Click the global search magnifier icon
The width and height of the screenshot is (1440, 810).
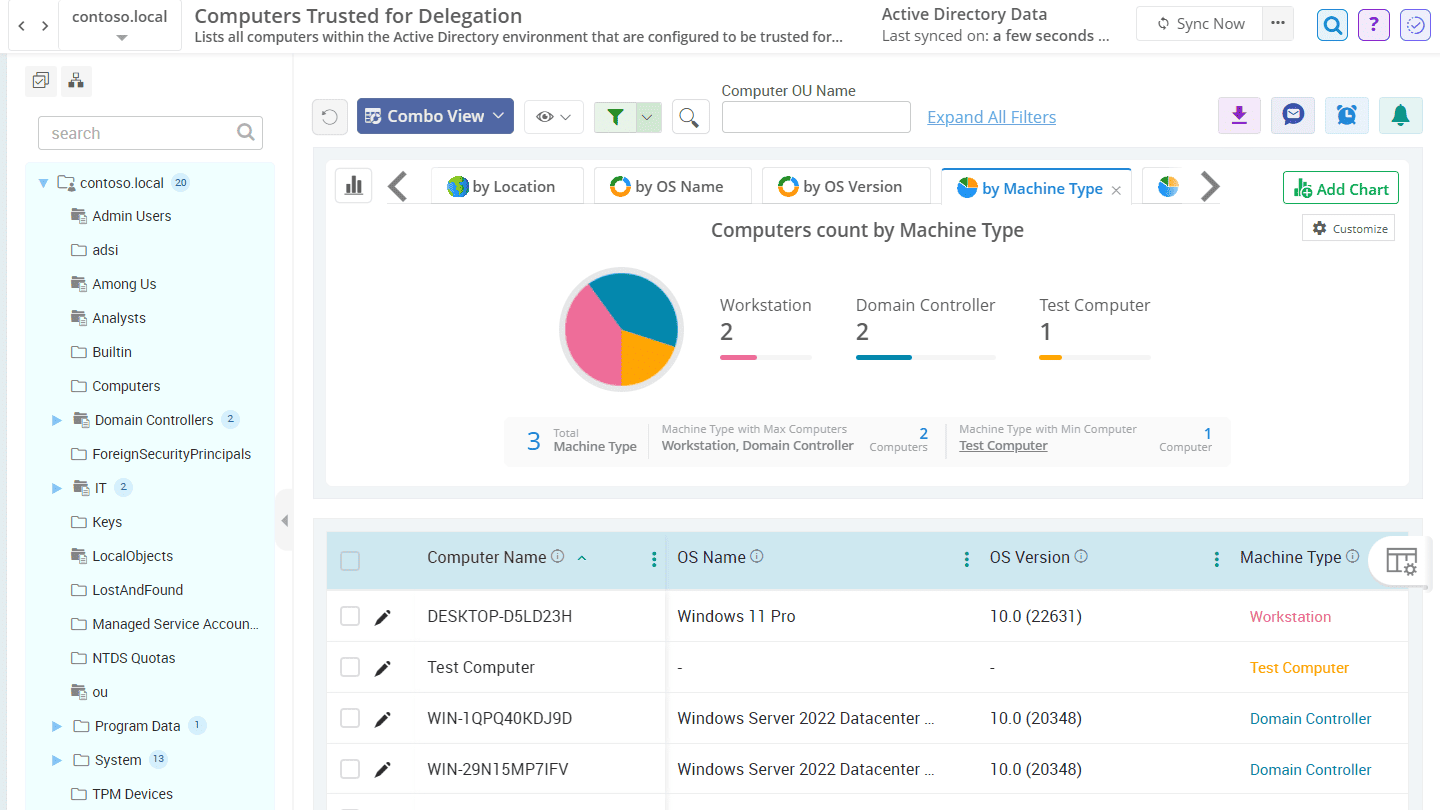[x=1331, y=24]
